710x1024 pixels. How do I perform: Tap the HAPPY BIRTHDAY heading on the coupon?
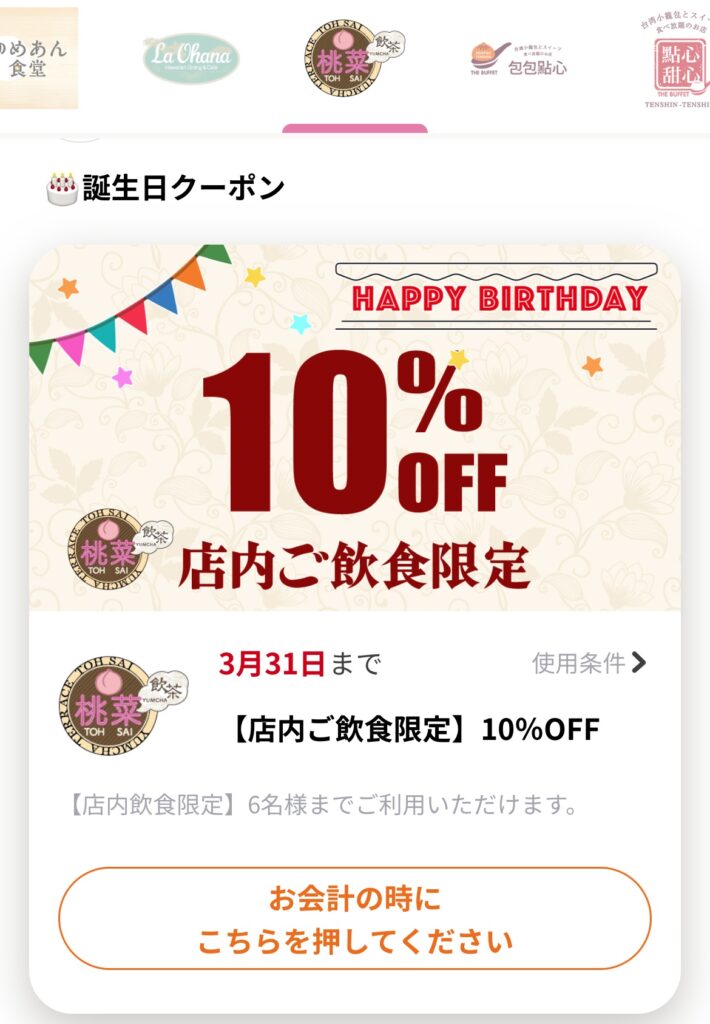pos(500,298)
